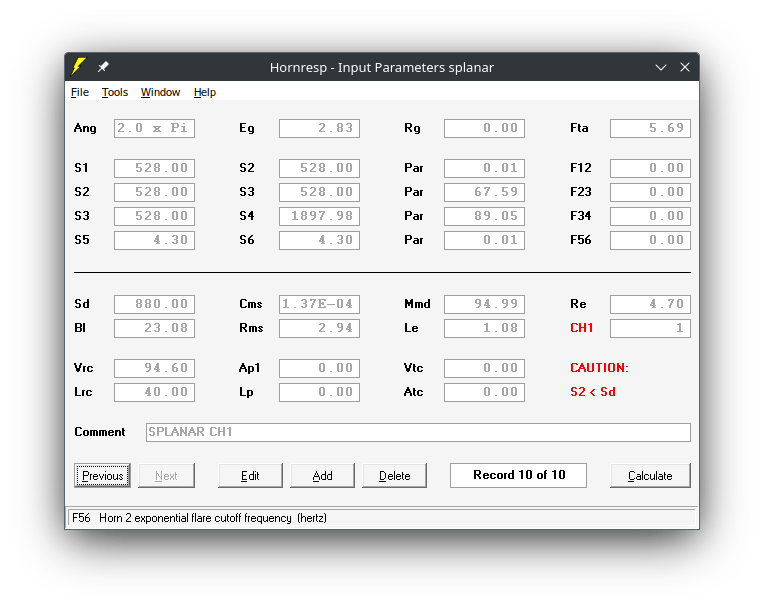Click the Next record button
Image resolution: width=764 pixels, height=606 pixels.
click(x=166, y=475)
